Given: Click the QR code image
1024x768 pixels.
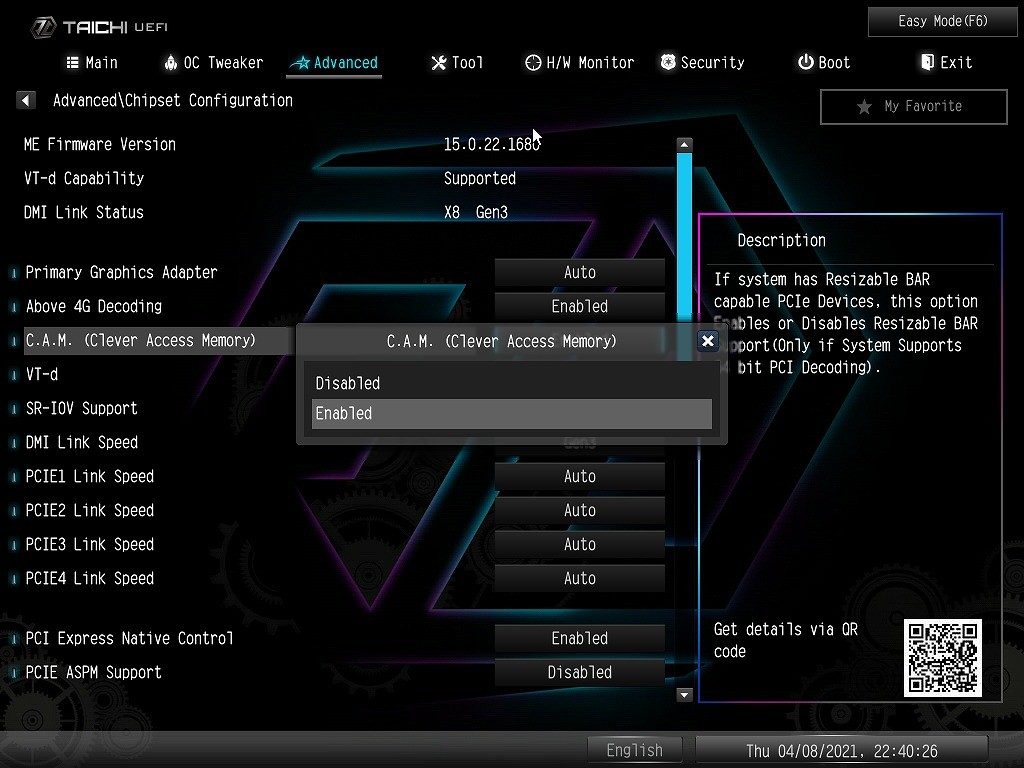Looking at the screenshot, I should (942, 658).
